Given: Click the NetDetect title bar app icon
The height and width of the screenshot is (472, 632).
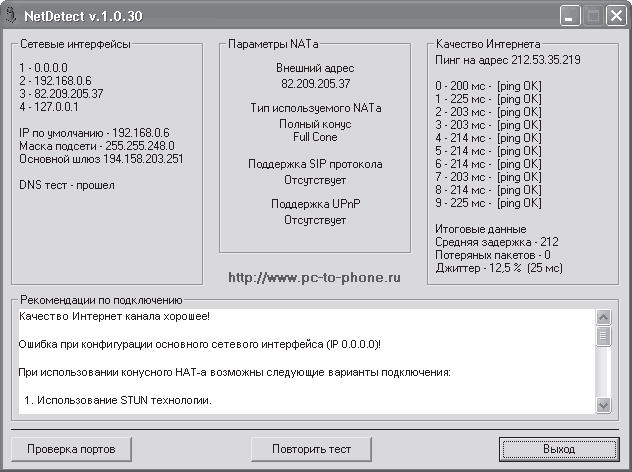Looking at the screenshot, I should 10,15.
